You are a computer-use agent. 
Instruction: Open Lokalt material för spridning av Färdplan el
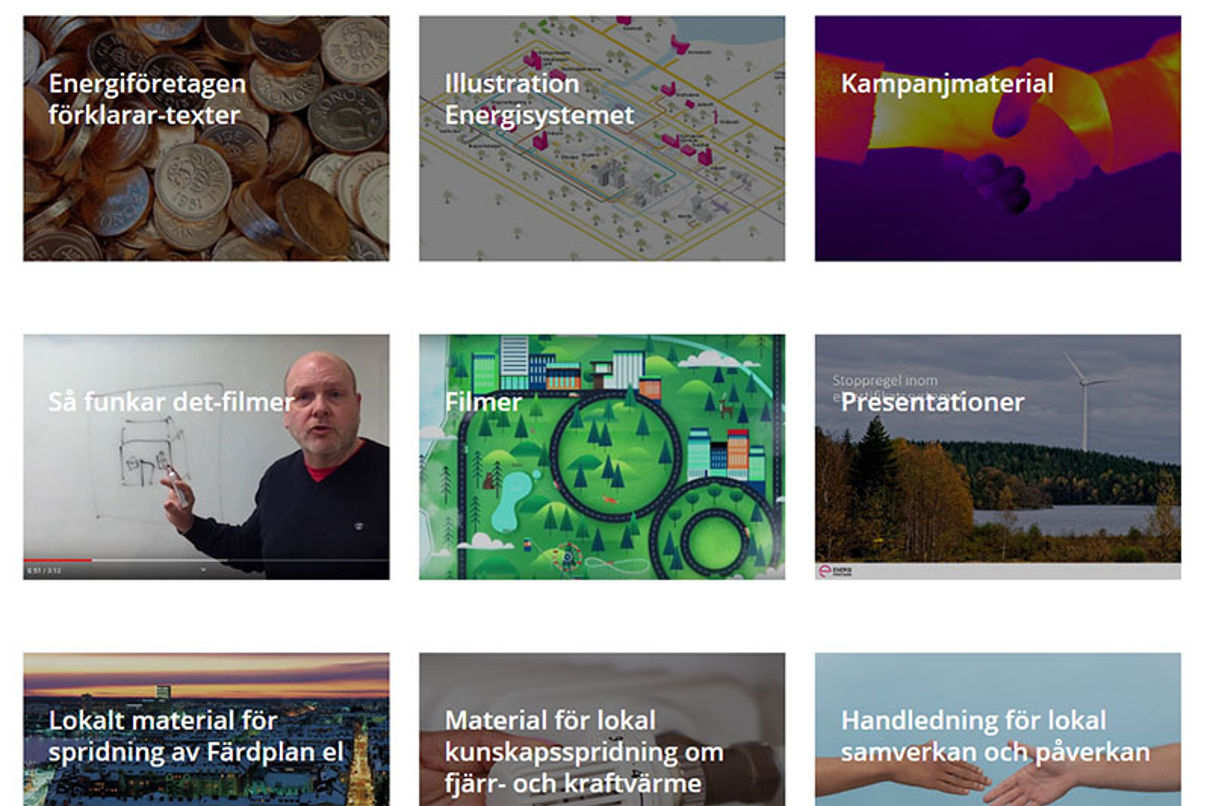[x=196, y=735]
